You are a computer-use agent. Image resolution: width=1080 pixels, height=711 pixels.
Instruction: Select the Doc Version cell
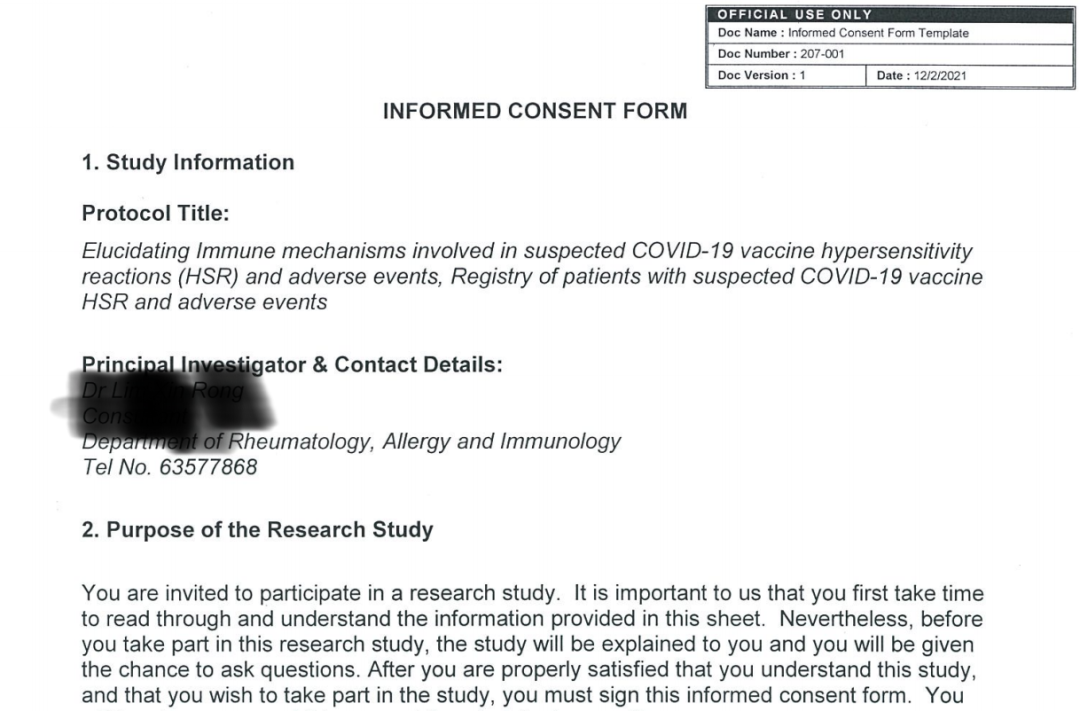pyautogui.click(x=787, y=76)
